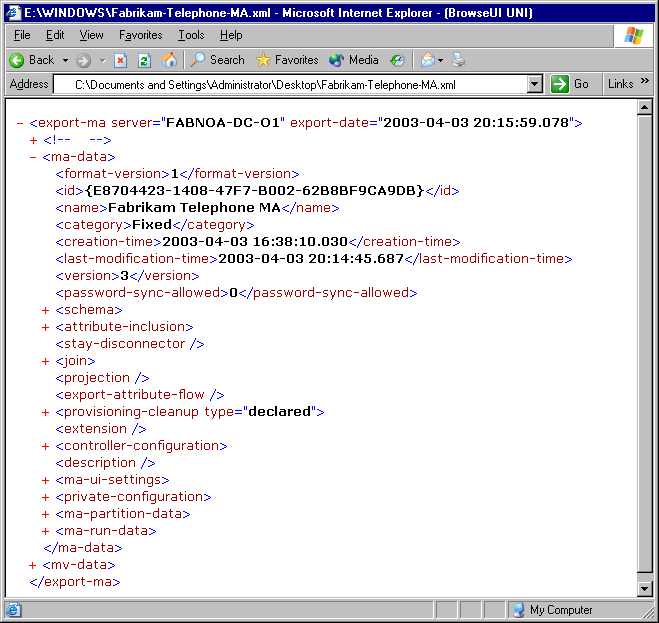Open the Address bar dropdown

tap(534, 84)
